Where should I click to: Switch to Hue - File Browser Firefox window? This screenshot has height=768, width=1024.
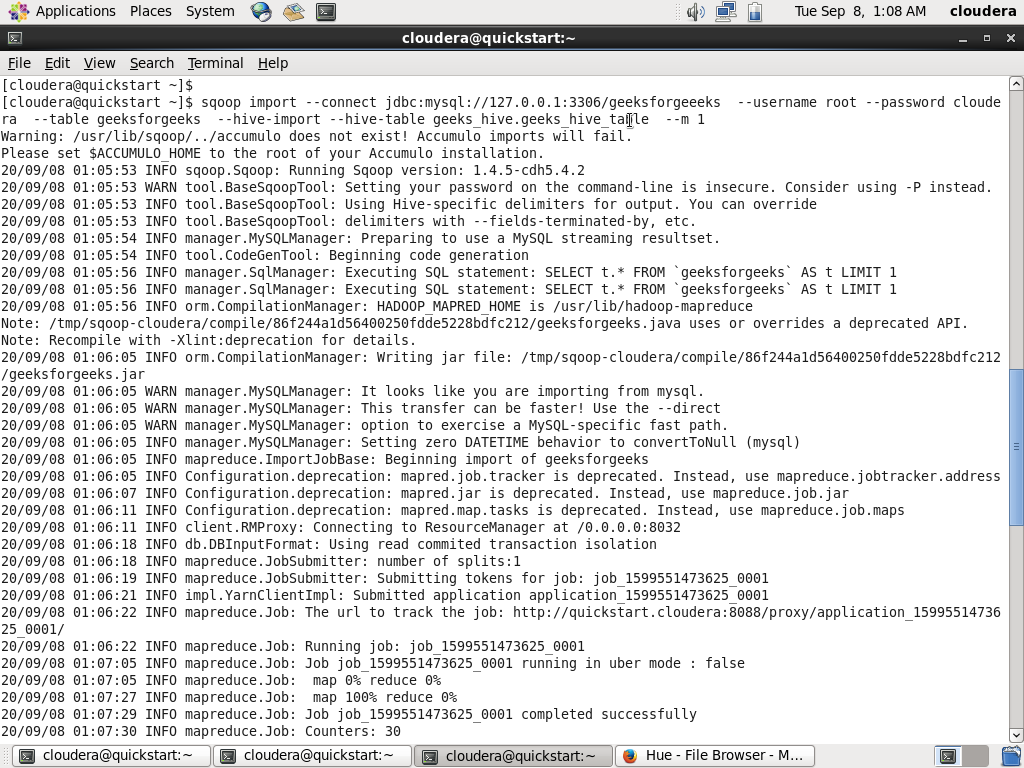tap(714, 756)
